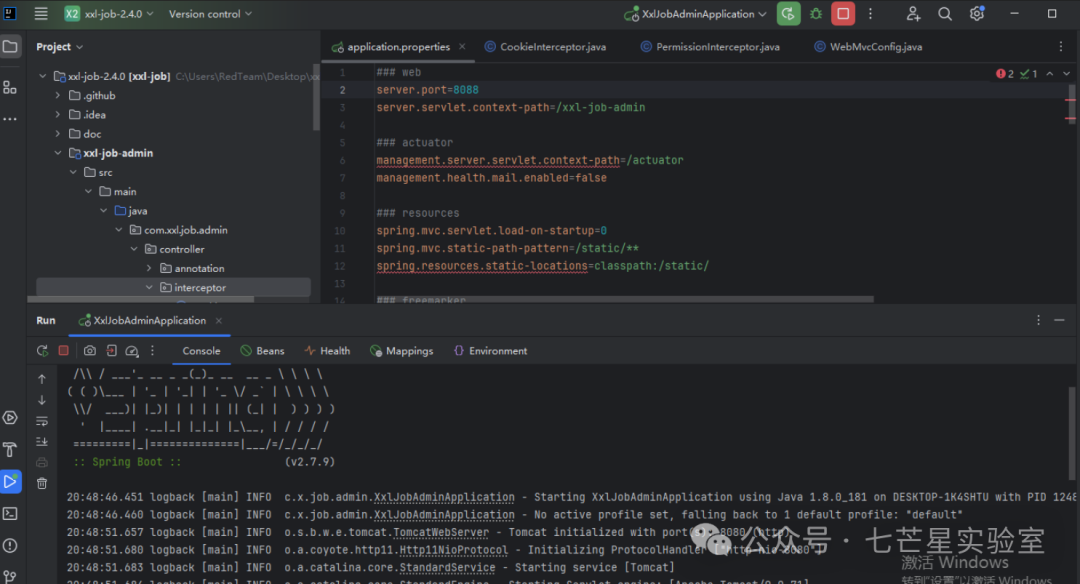The image size is (1080, 584).
Task: Collapse the main folder
Action: tap(88, 191)
